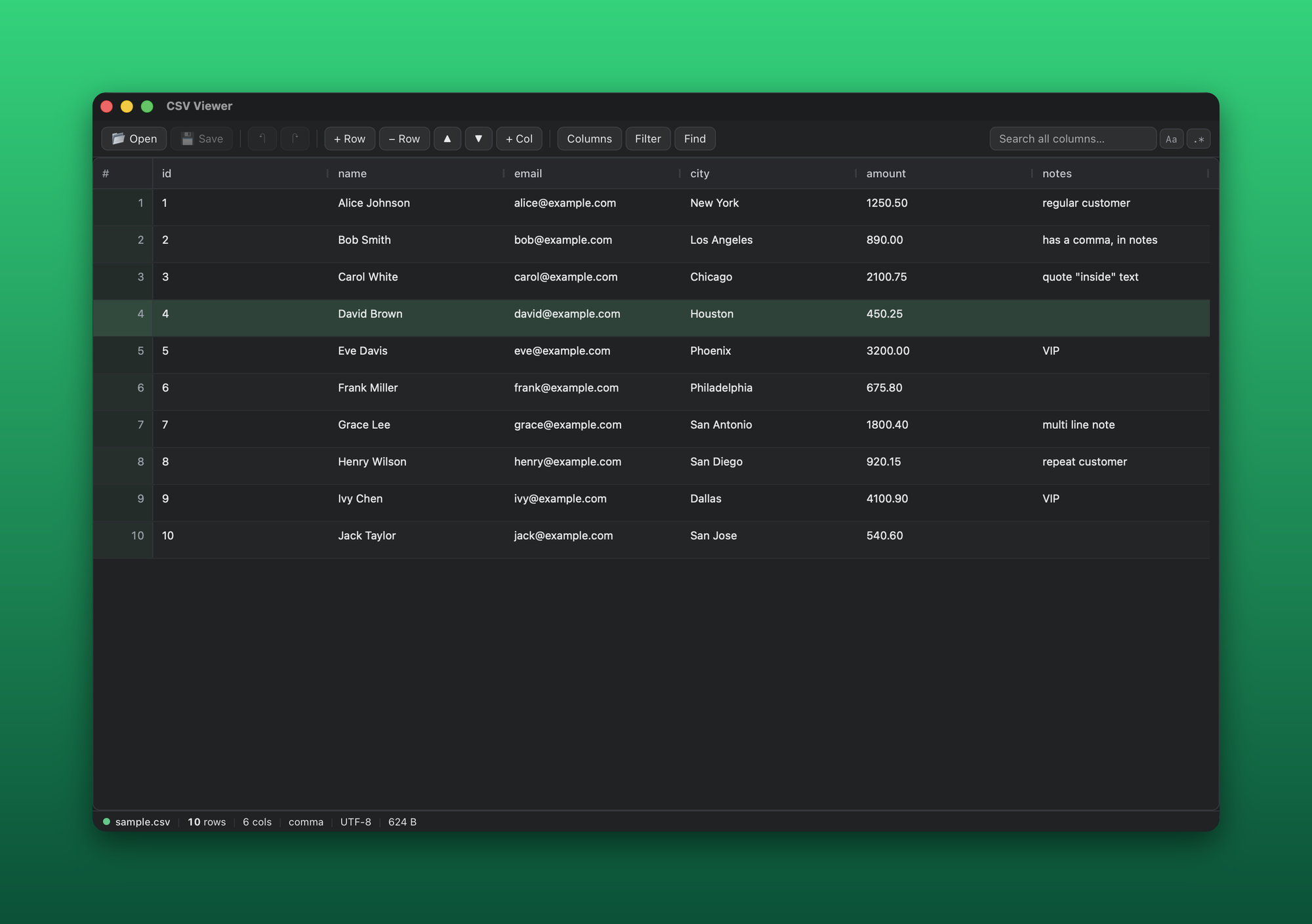Focus the Search all columns field

pos(1073,138)
